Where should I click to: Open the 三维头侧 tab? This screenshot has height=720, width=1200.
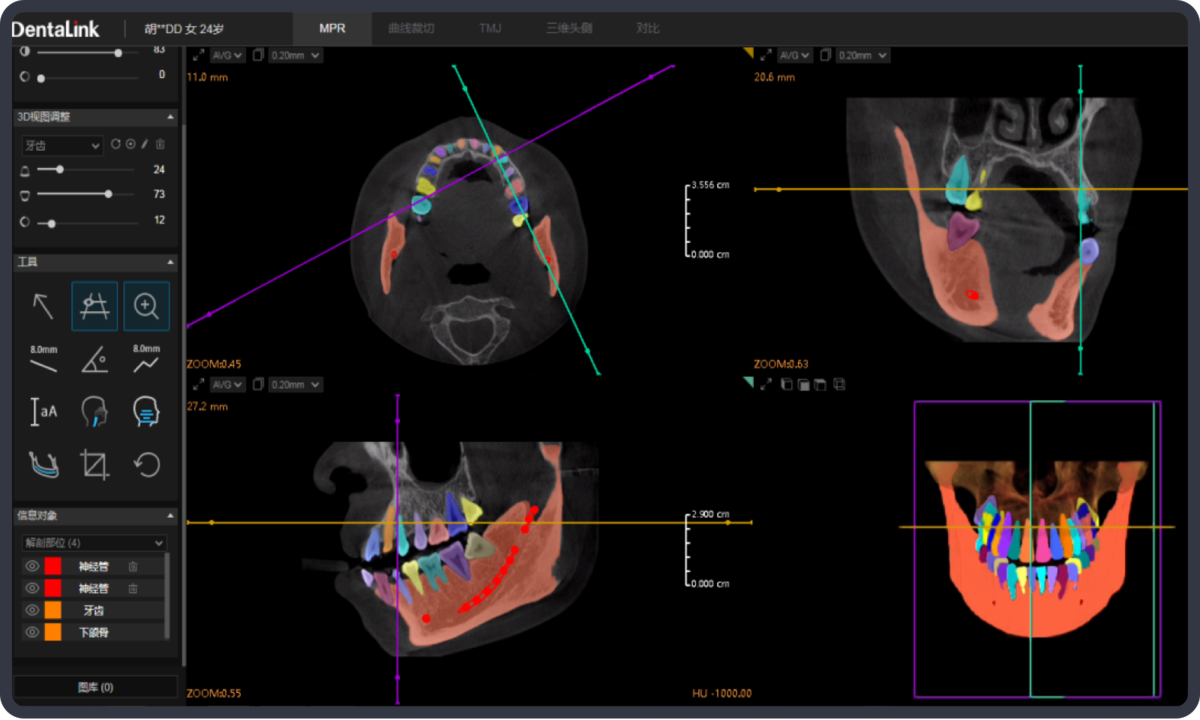point(569,28)
